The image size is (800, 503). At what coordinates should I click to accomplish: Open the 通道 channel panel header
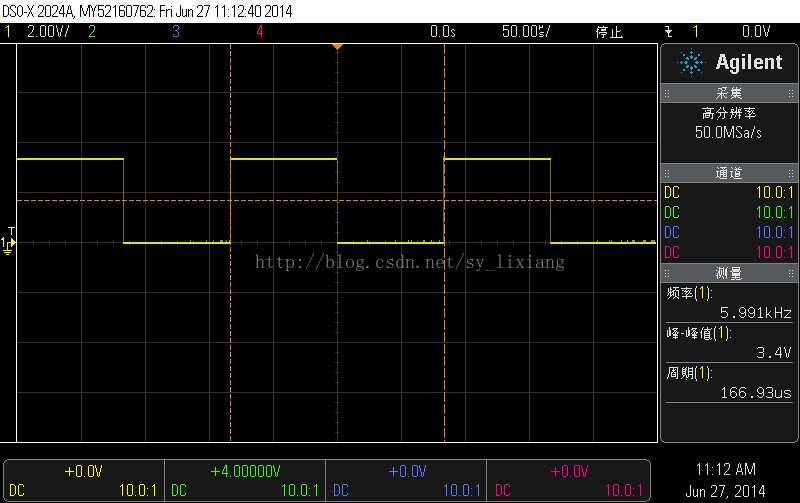[729, 173]
